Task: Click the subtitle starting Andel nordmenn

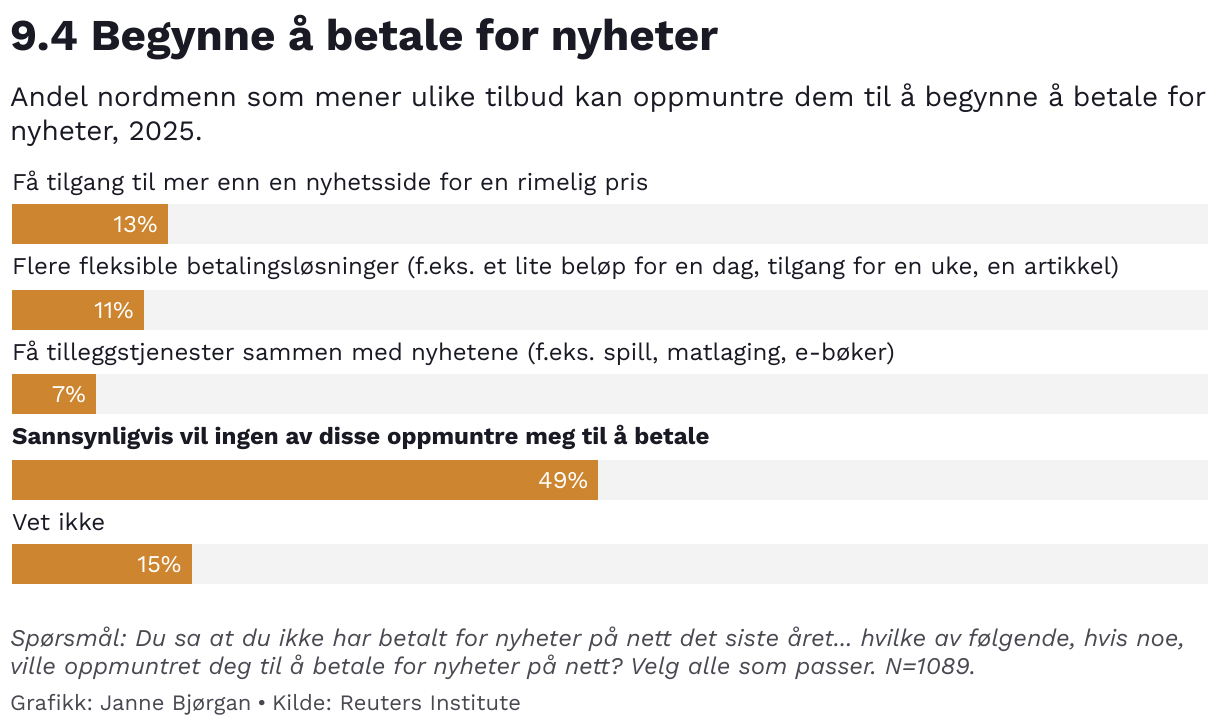Action: pos(608,114)
